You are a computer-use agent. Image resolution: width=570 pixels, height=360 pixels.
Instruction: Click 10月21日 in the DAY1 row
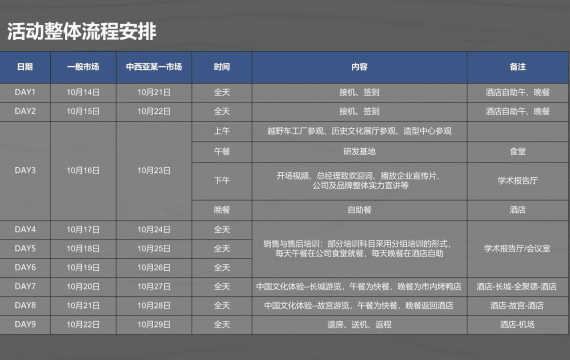[154, 93]
